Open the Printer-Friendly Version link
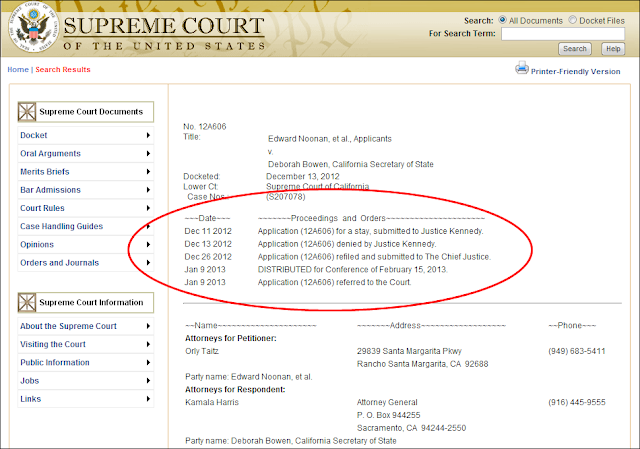 [x=576, y=71]
